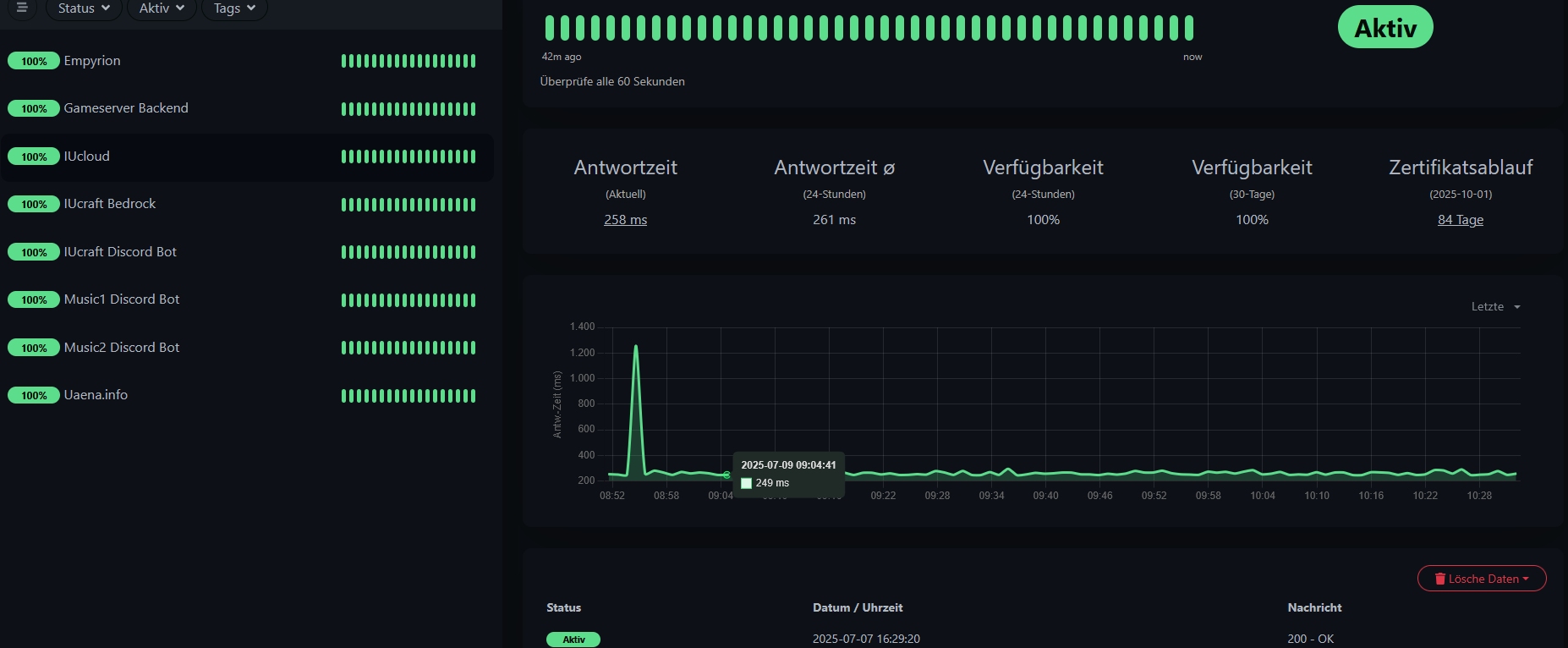Image resolution: width=1568 pixels, height=648 pixels.
Task: Open the Status filter dropdown
Action: click(84, 8)
